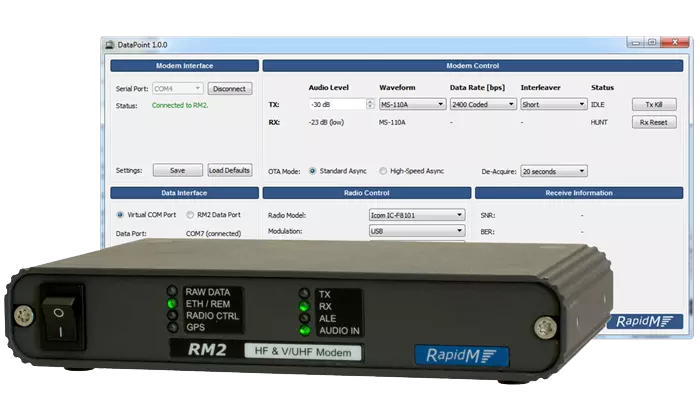Click the Tx Kill button
700x418 pixels.
click(x=653, y=104)
